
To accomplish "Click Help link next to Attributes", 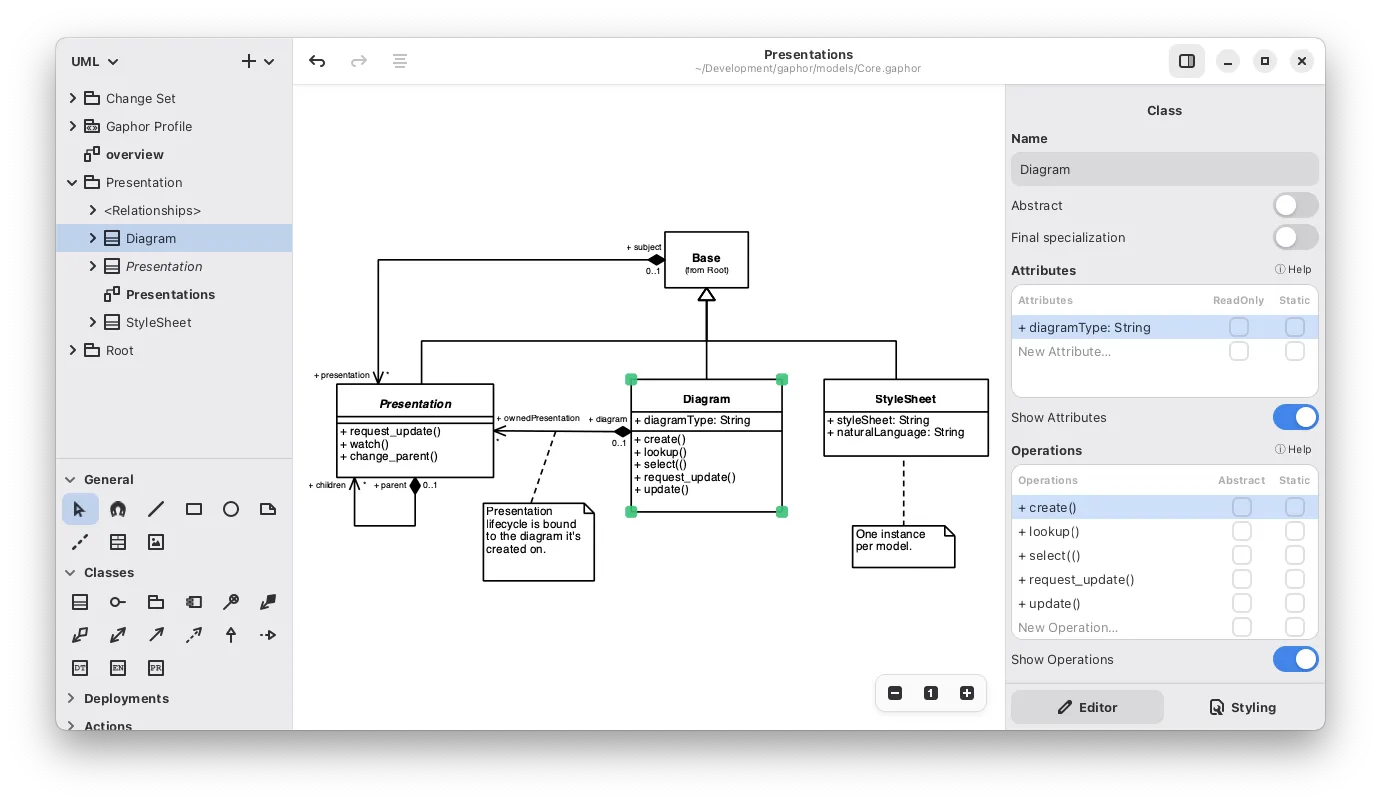I will [x=1293, y=270].
